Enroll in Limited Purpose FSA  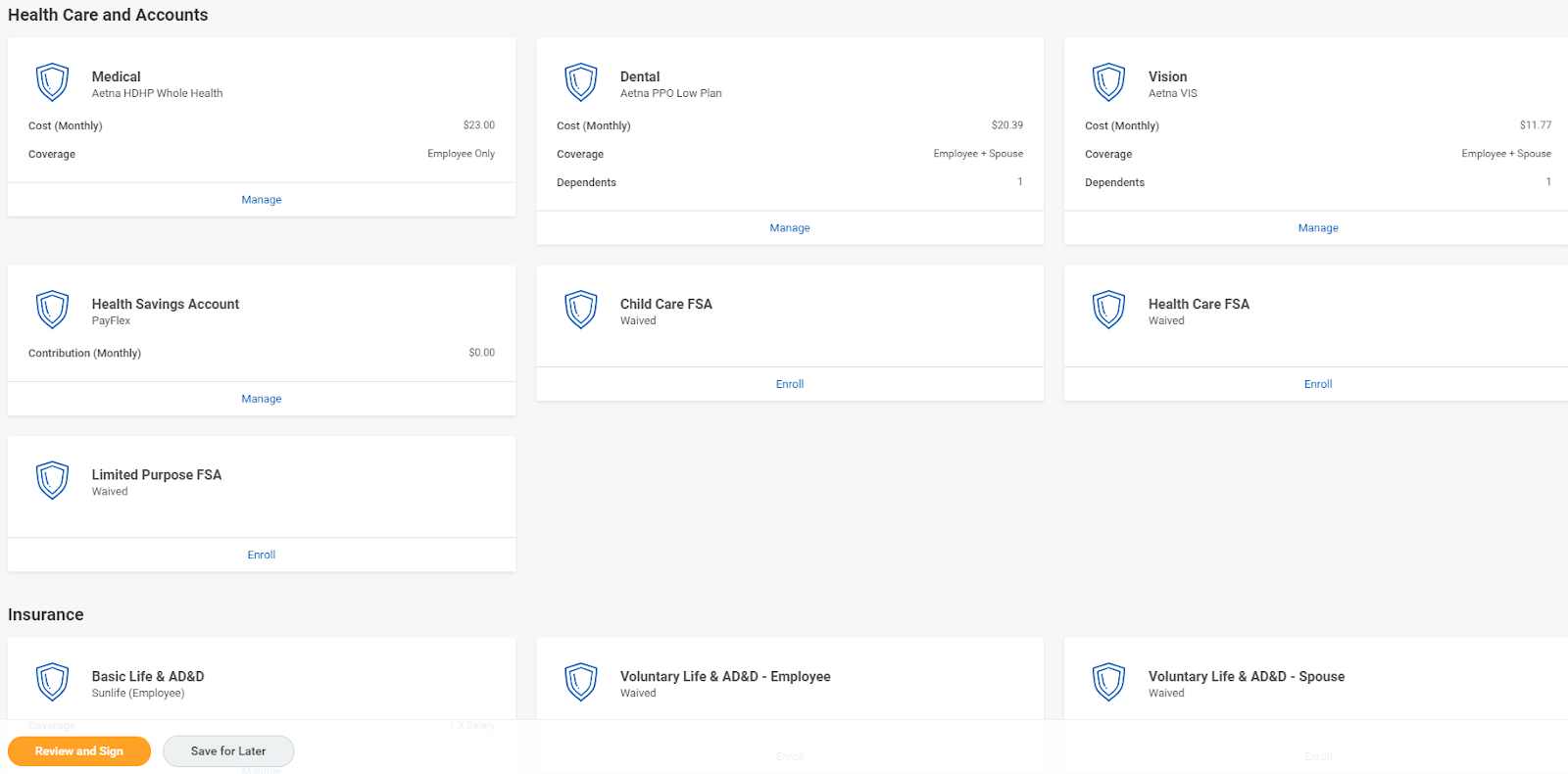pyautogui.click(x=262, y=555)
